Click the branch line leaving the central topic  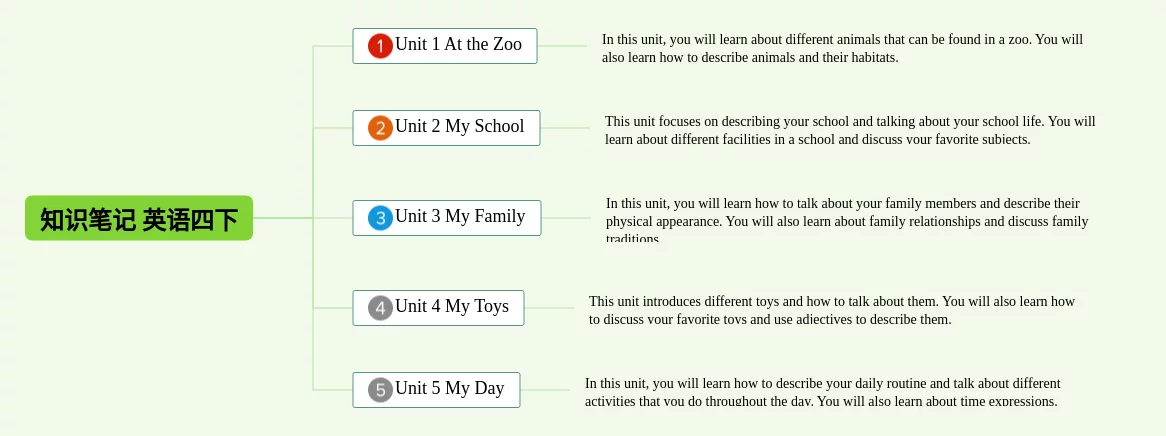click(x=284, y=218)
